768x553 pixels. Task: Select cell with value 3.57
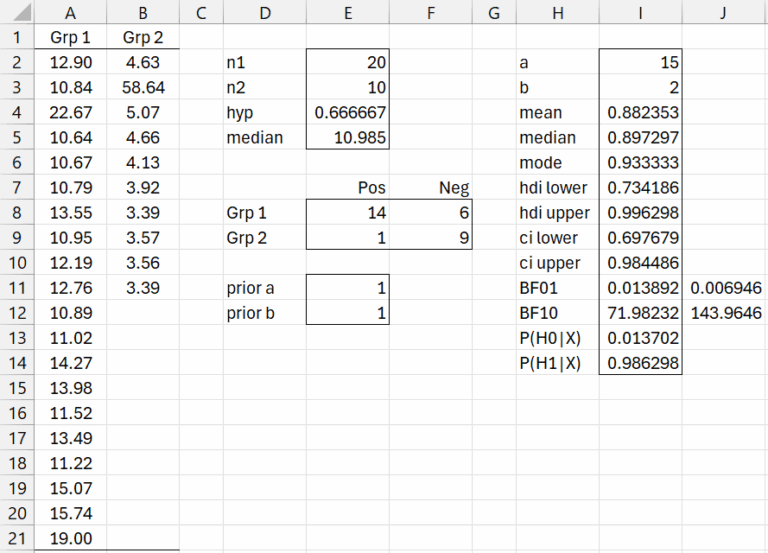(x=143, y=238)
